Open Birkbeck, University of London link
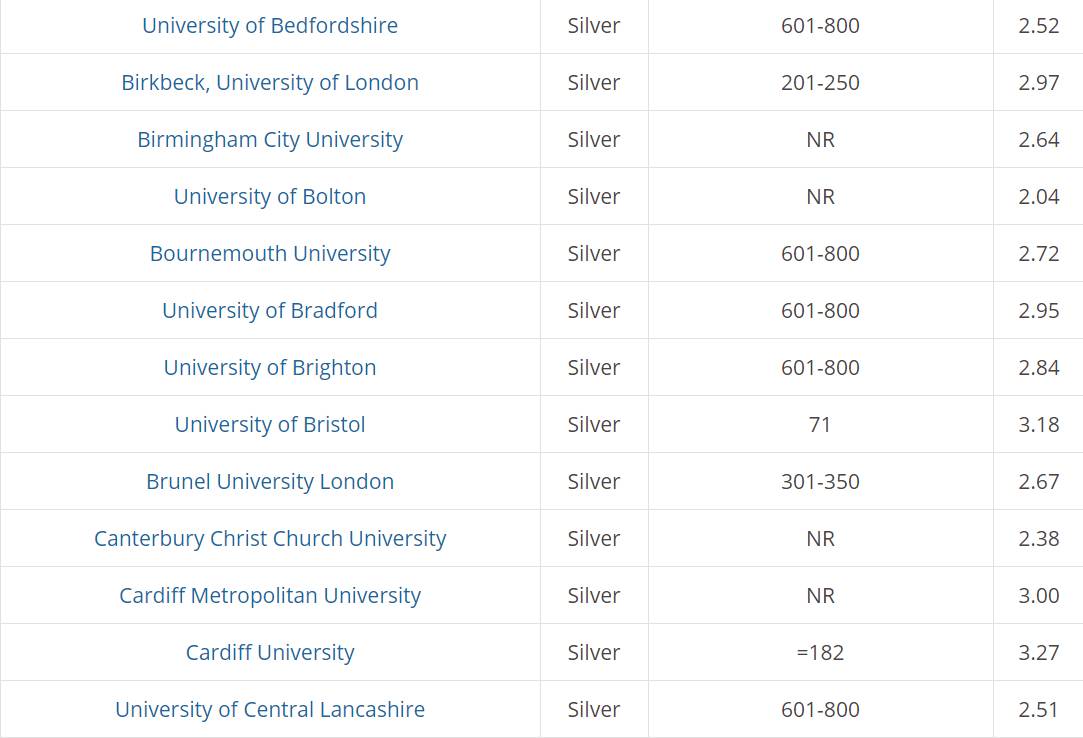1083x738 pixels. [269, 82]
